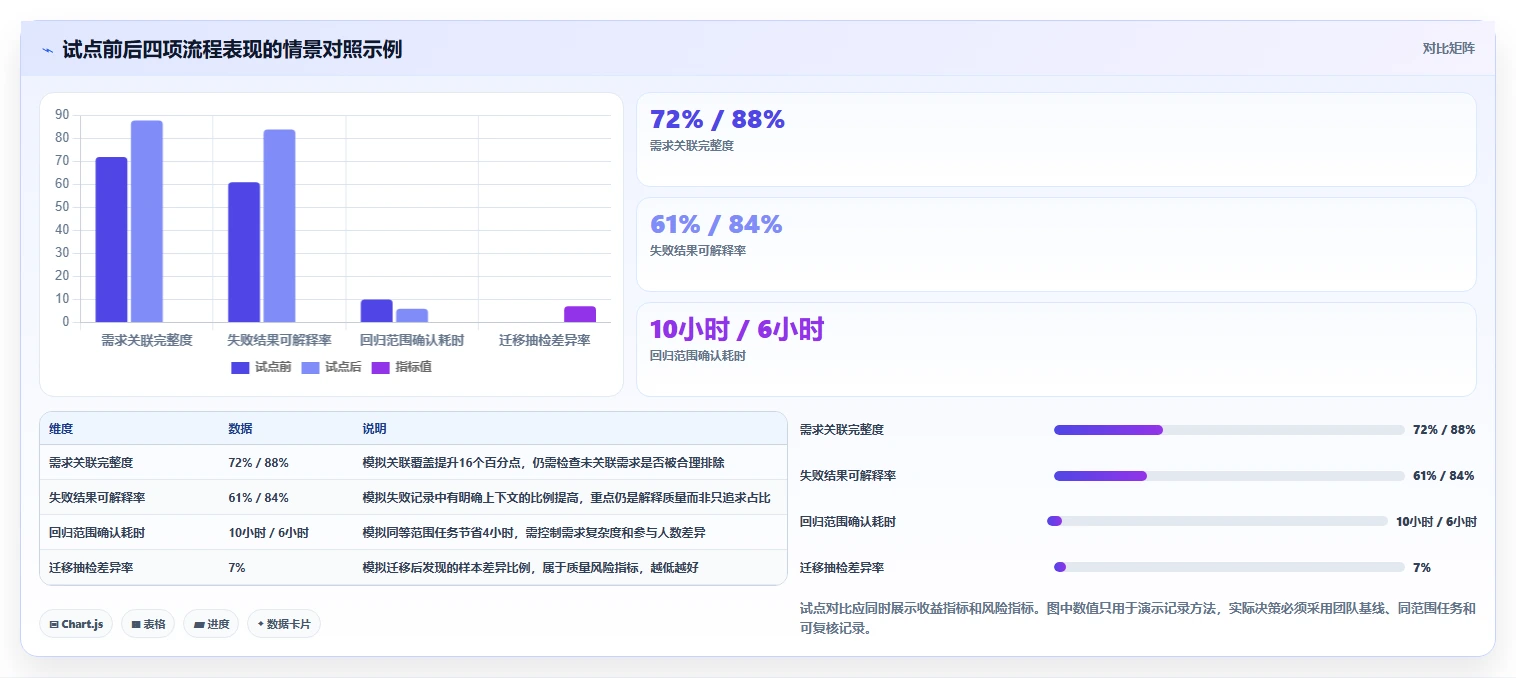Image resolution: width=1516 pixels, height=678 pixels.
Task: Click the Chart.js tag chip
Action: [76, 624]
